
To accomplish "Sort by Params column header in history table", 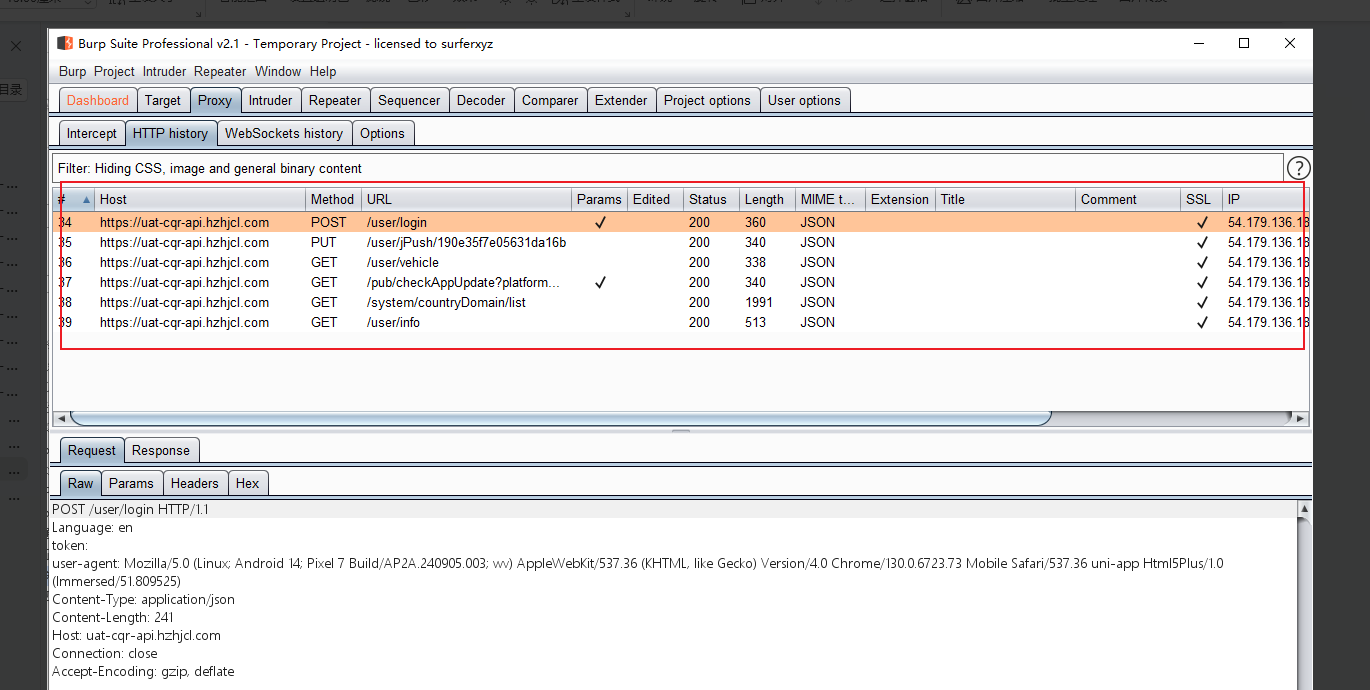I will pyautogui.click(x=600, y=199).
